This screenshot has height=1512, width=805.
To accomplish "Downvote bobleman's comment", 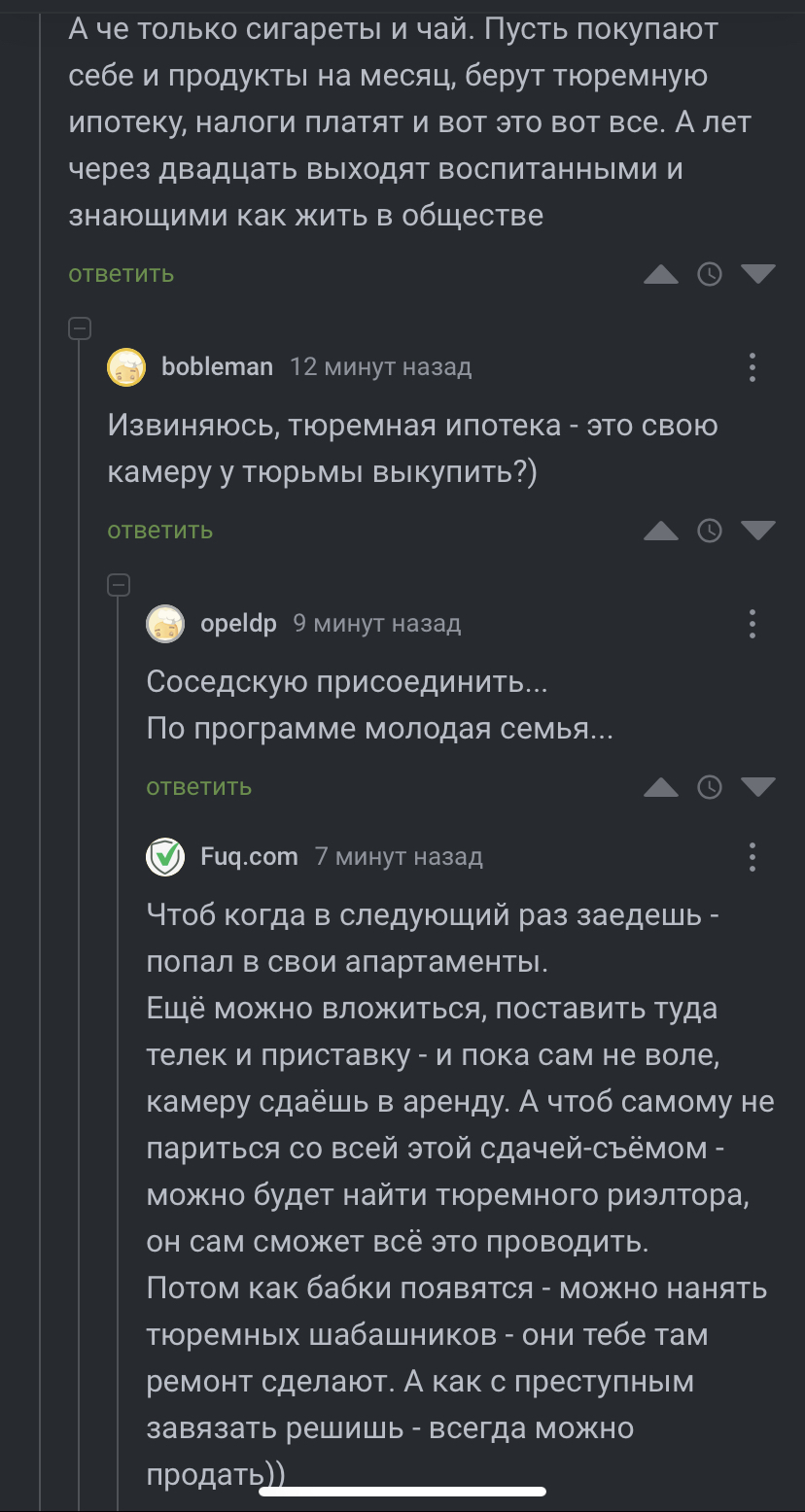I will coord(757,530).
